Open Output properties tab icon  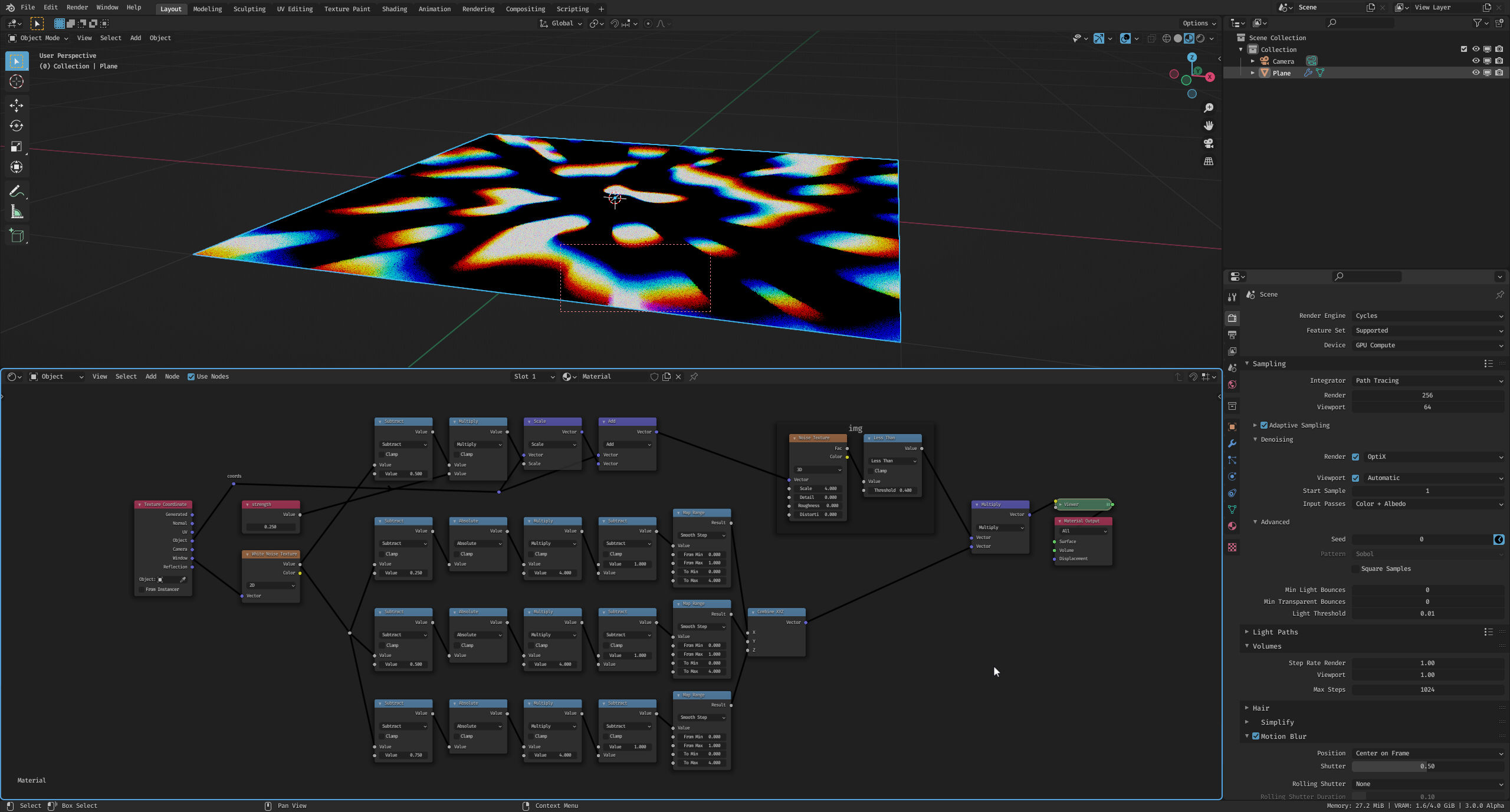pos(1232,335)
